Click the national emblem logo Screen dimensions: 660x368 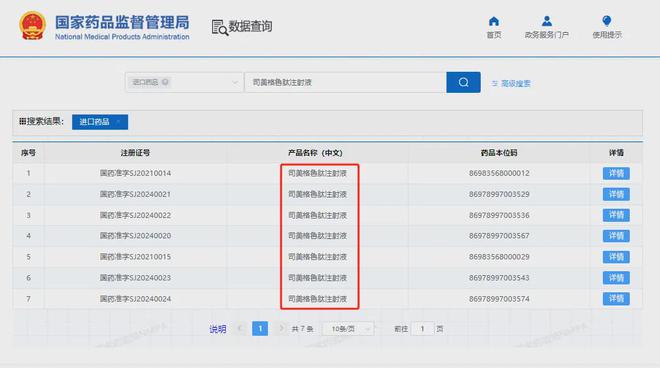click(32, 26)
